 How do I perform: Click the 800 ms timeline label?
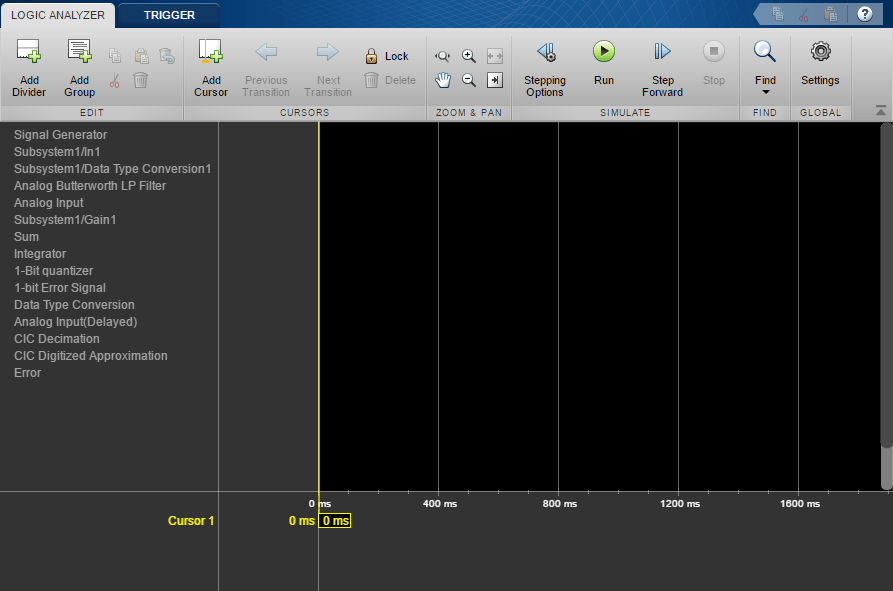[x=559, y=504]
